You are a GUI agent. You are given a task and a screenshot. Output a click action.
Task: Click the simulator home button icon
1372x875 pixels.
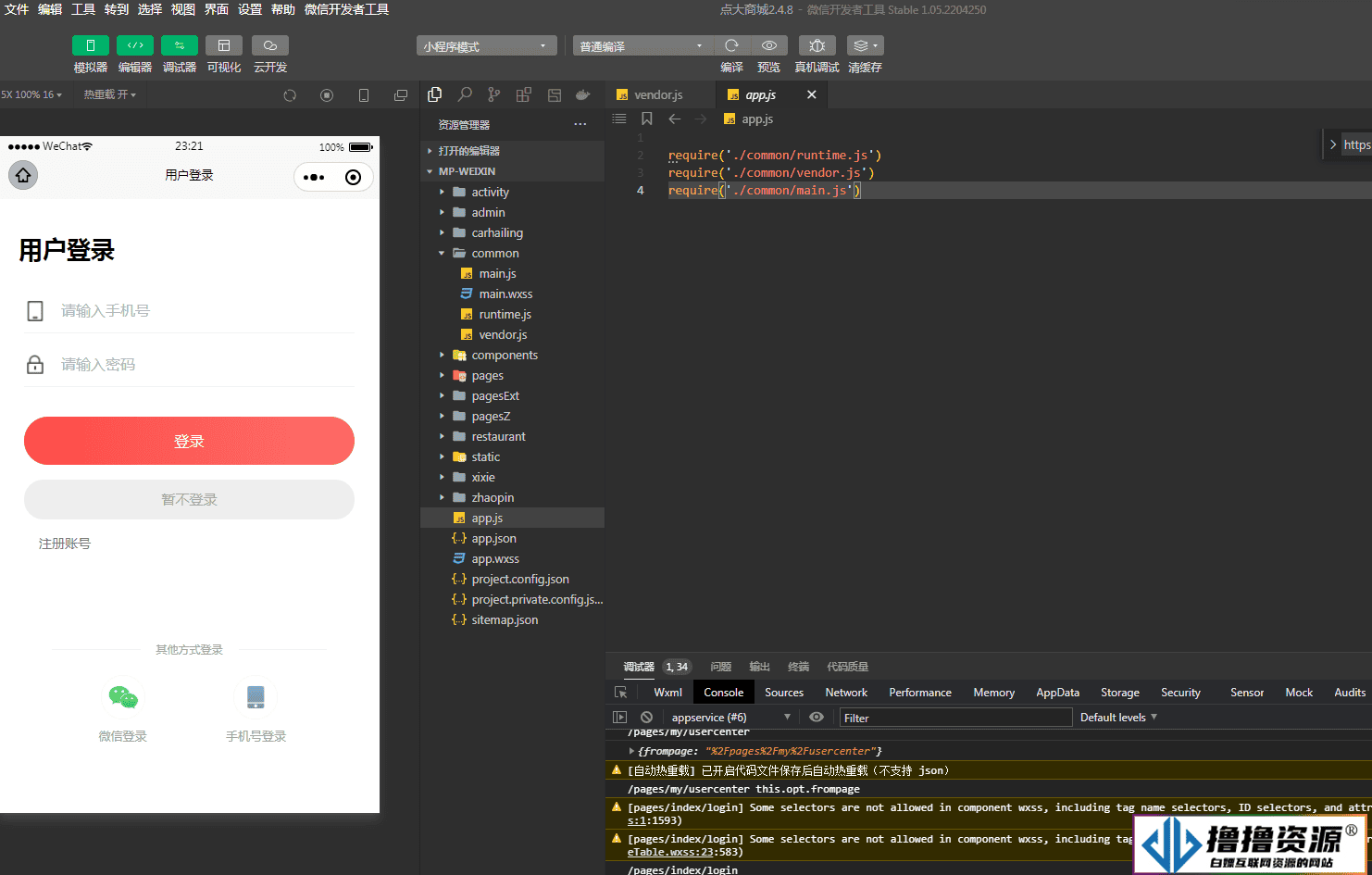[23, 175]
